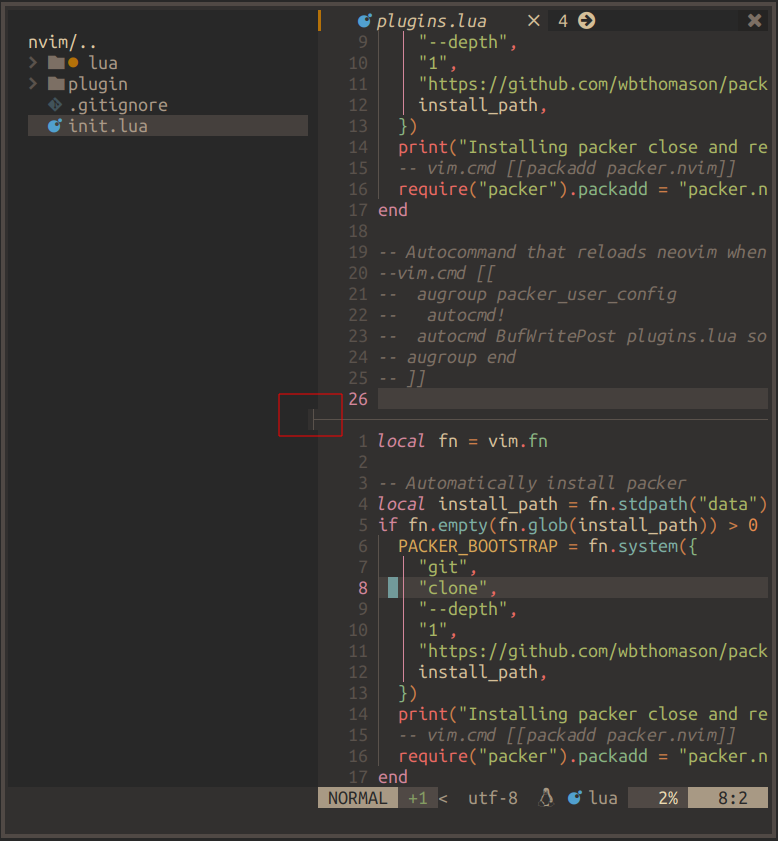This screenshot has width=778, height=841.
Task: Click the '-- Automatically install packer' comment
Action: [x=532, y=483]
